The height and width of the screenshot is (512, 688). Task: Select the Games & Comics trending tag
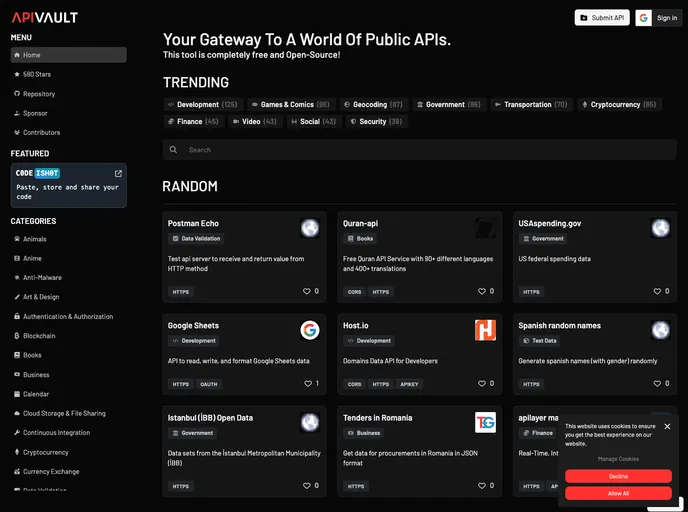(290, 104)
